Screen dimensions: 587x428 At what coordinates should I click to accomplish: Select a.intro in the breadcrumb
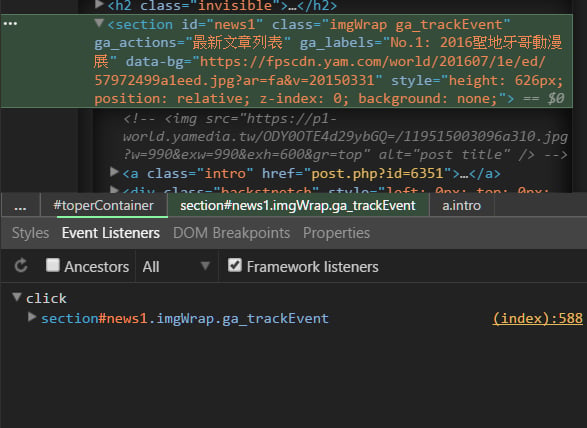462,206
